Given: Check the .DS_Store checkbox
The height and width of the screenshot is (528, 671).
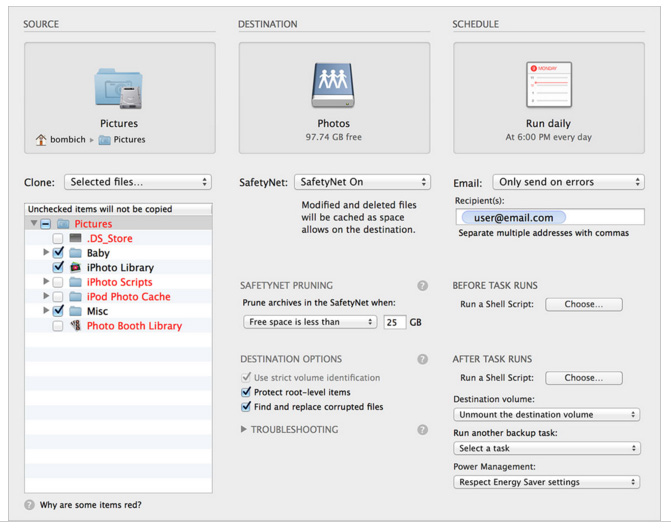Looking at the screenshot, I should coord(58,238).
